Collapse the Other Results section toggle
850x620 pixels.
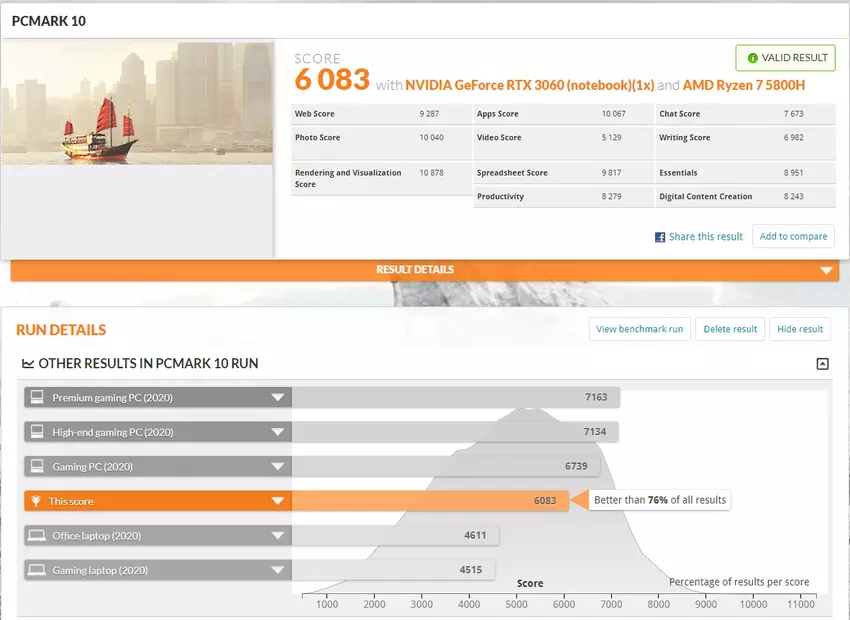(822, 364)
